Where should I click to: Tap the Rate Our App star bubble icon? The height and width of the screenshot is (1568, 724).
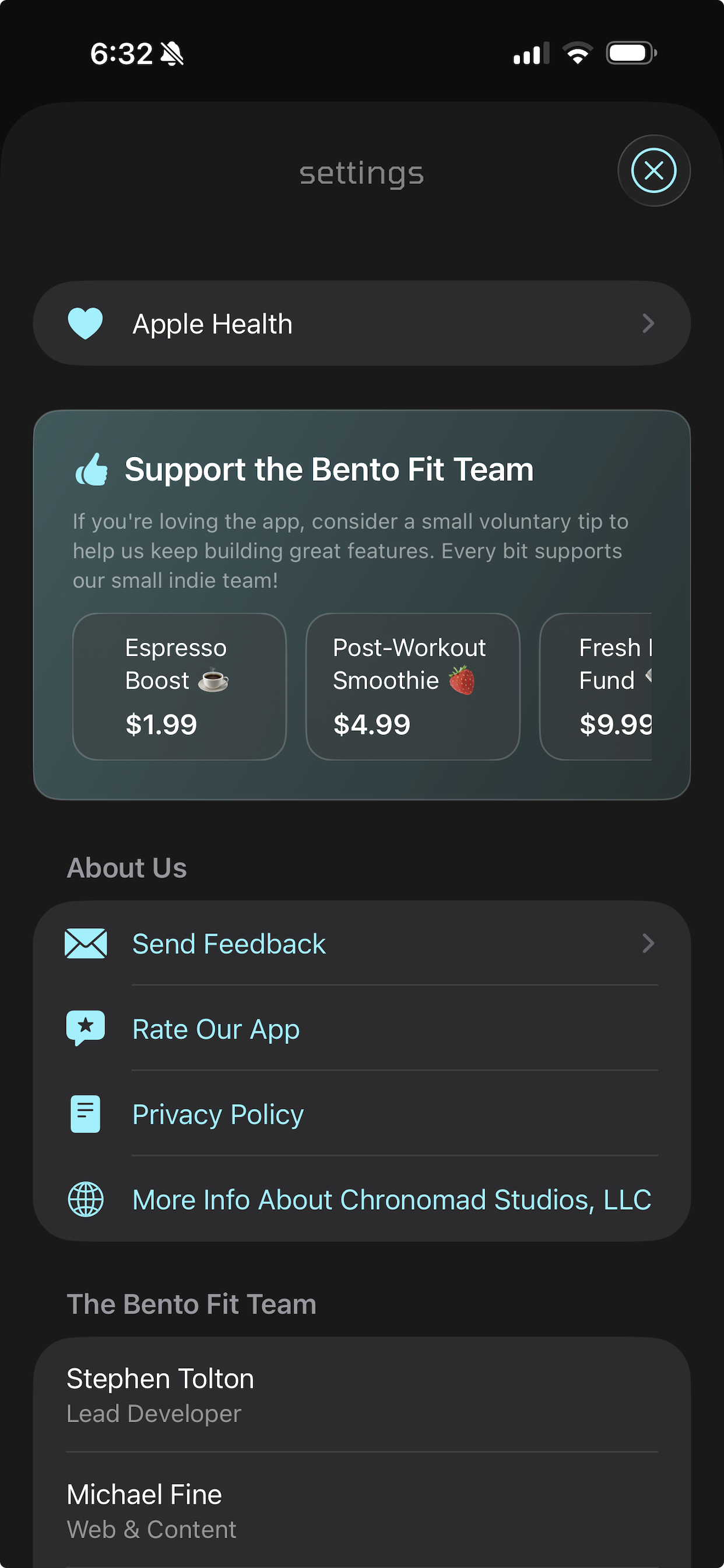coord(86,1028)
